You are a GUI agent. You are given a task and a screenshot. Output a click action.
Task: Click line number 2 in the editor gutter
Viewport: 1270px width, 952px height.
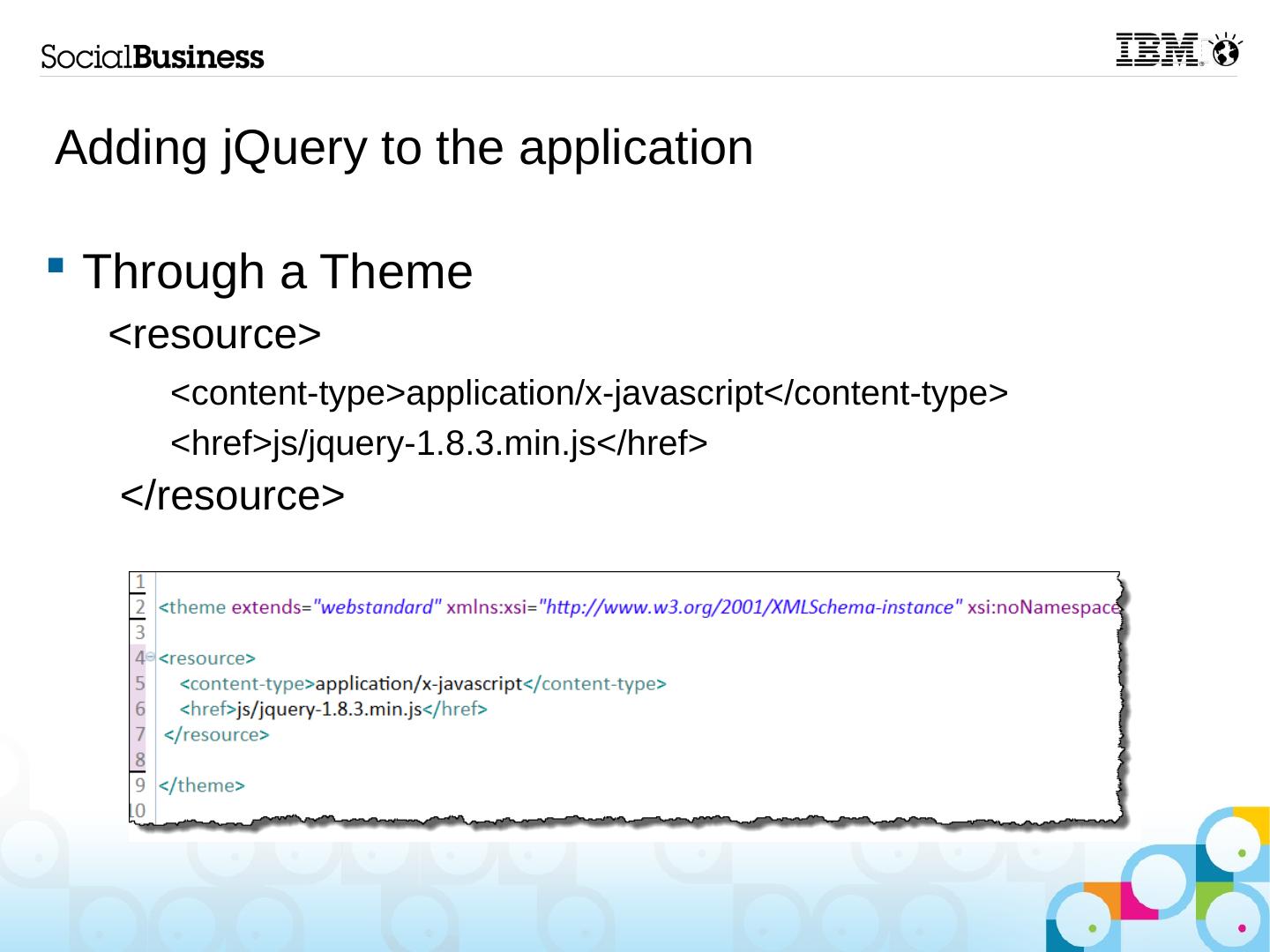click(139, 607)
